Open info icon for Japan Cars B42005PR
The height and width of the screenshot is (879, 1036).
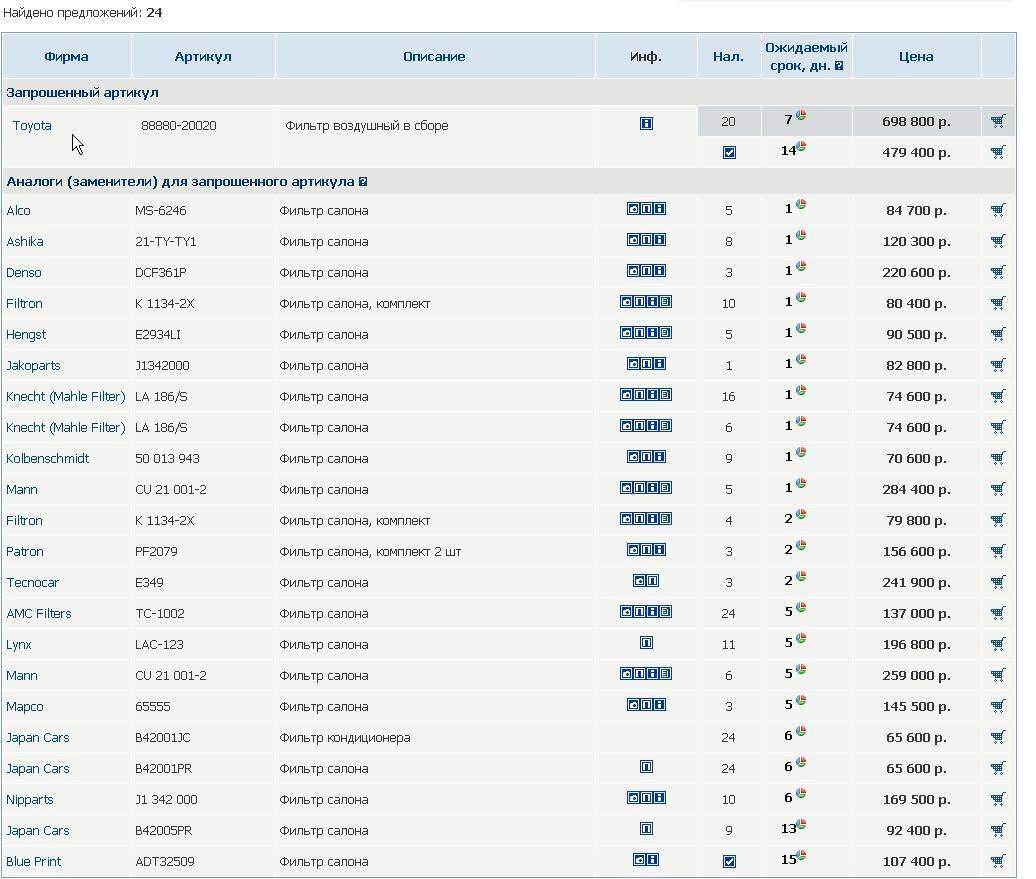click(646, 829)
